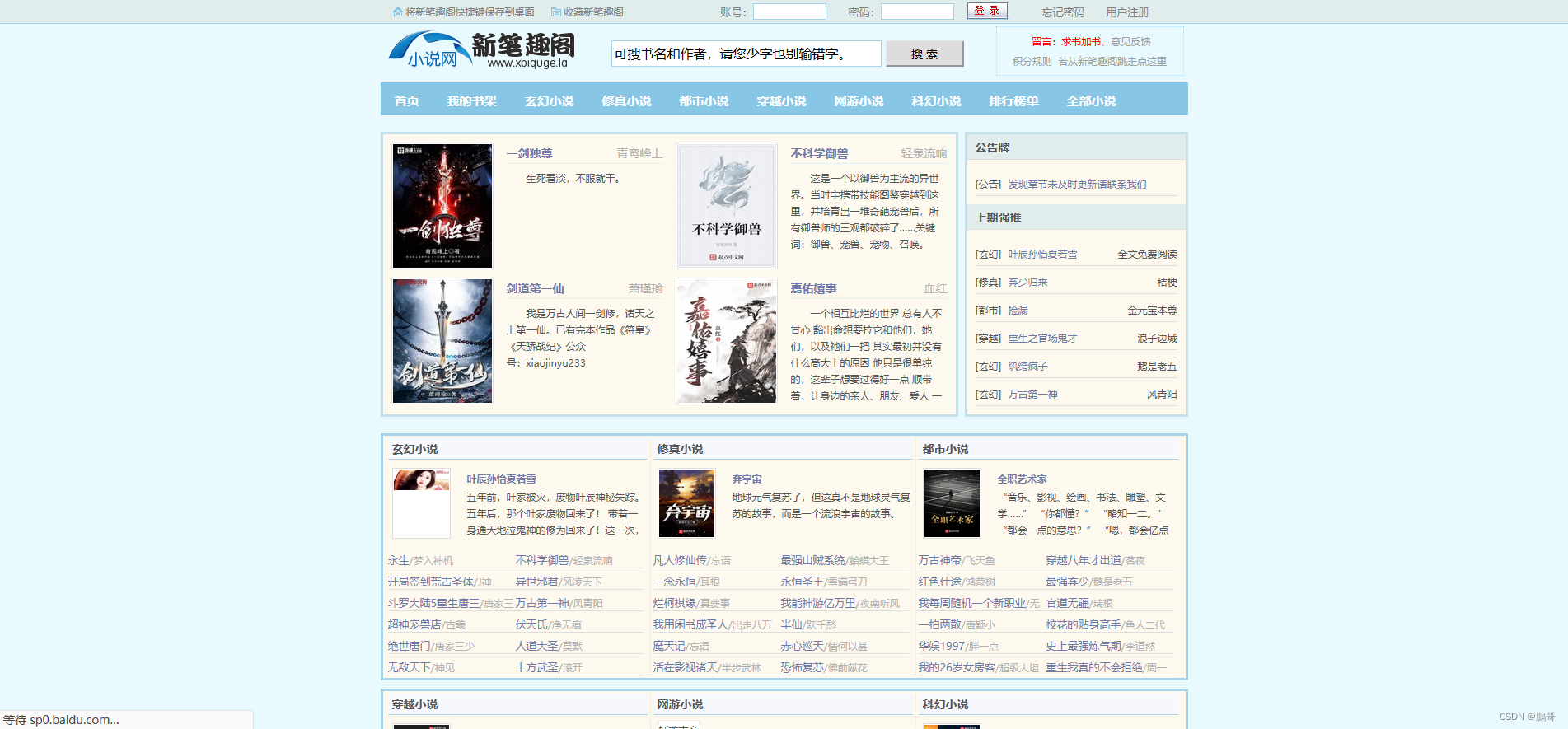1568x729 pixels.
Task: Open 恐怖复苏 in the list
Action: (x=802, y=668)
